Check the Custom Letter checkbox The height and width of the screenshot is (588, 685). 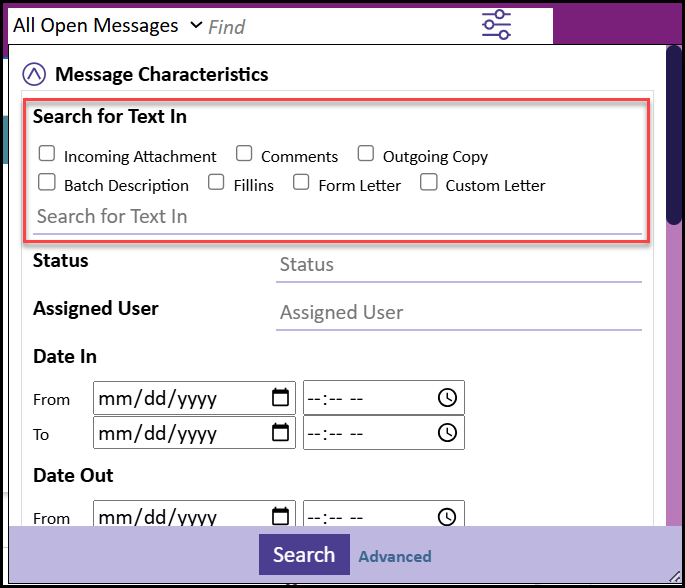click(428, 183)
